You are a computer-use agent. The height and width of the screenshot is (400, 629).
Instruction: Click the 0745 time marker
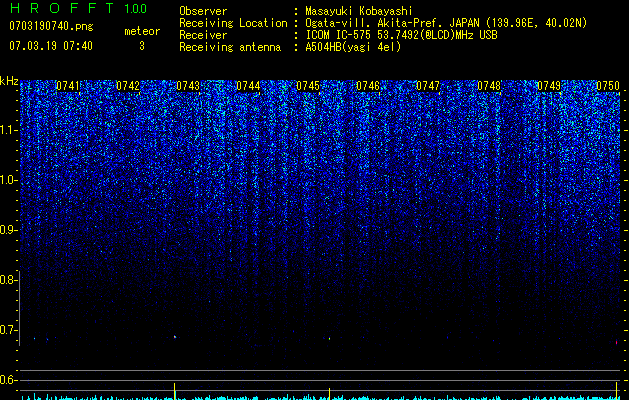(308, 86)
